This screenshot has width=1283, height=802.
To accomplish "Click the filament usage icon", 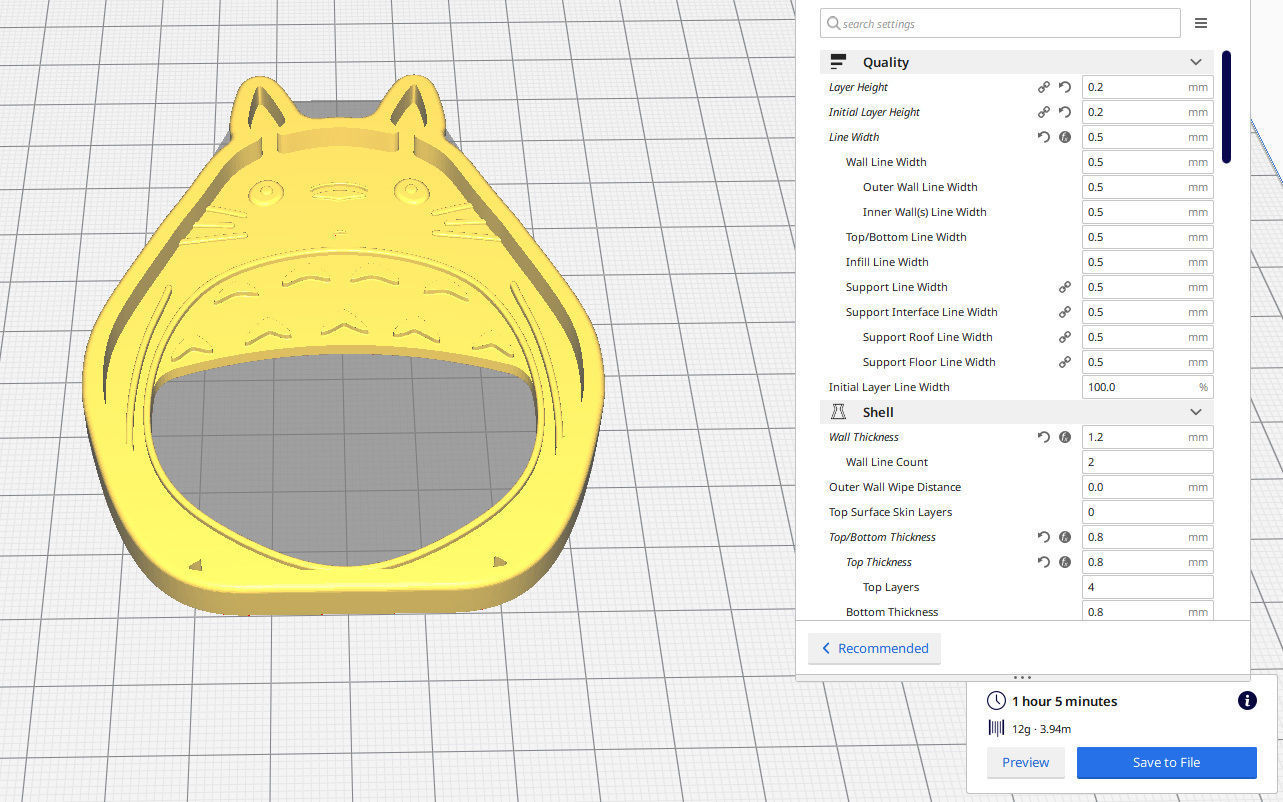I will point(996,728).
